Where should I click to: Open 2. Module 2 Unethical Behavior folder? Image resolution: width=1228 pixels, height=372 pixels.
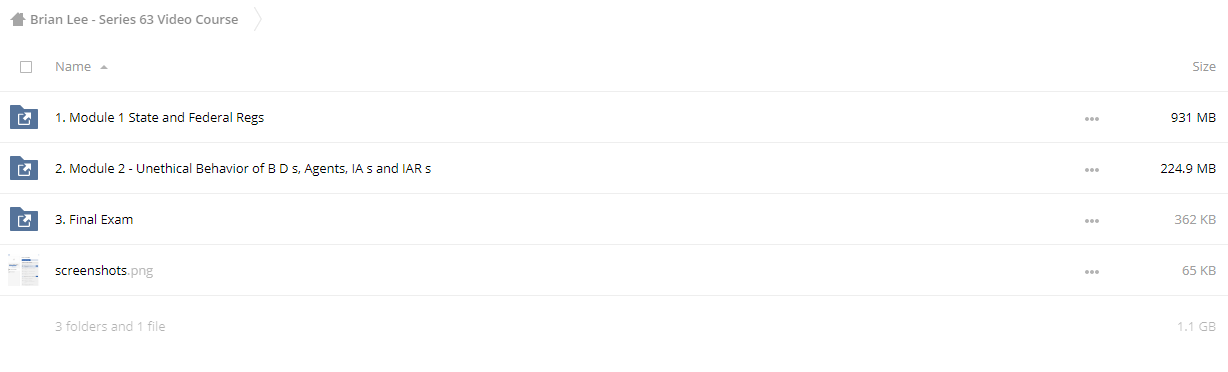point(243,169)
